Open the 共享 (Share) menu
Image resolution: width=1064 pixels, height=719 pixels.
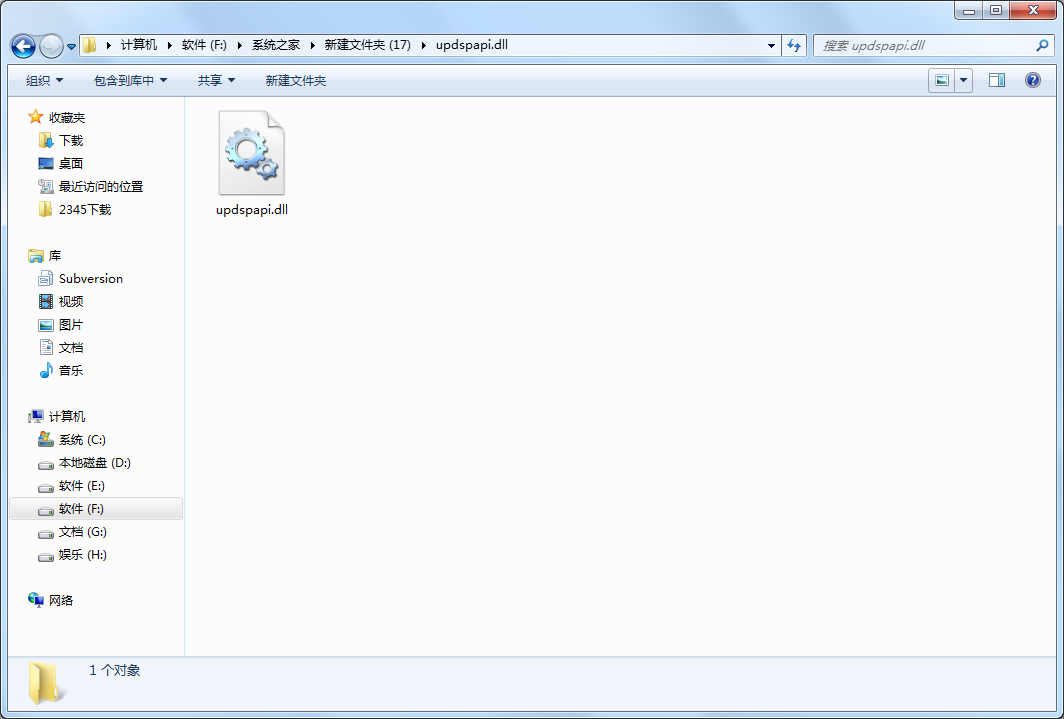(x=215, y=80)
